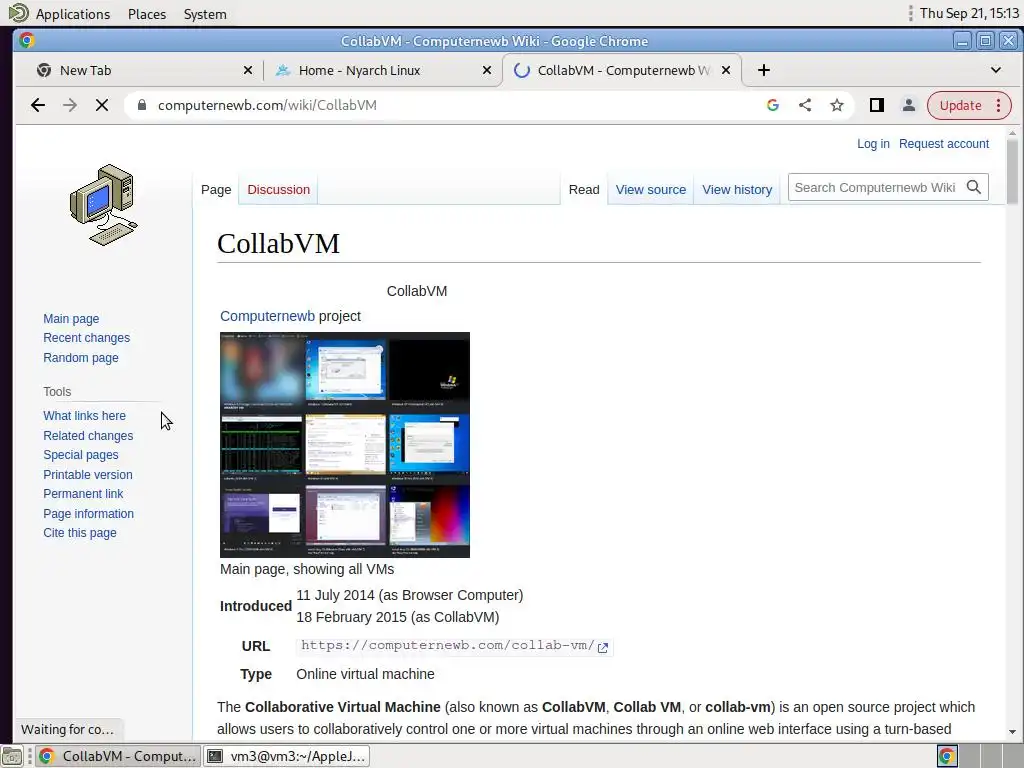
Task: Go back to the previous page
Action: (x=38, y=105)
